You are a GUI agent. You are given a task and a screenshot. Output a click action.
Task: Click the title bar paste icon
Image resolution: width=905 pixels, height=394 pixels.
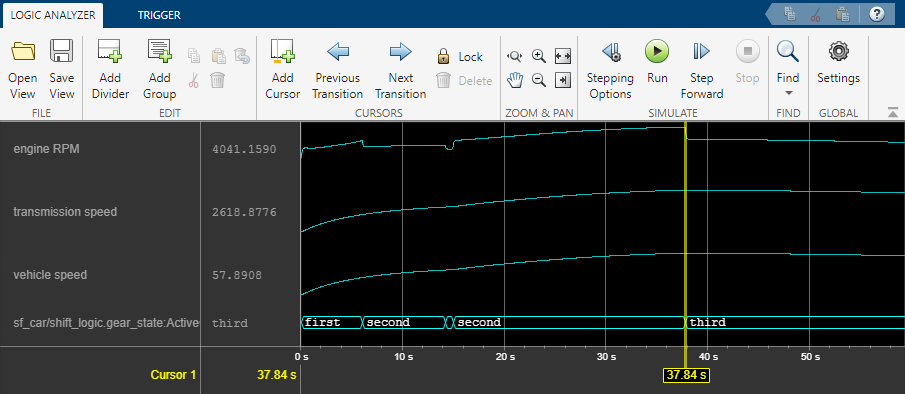point(843,14)
